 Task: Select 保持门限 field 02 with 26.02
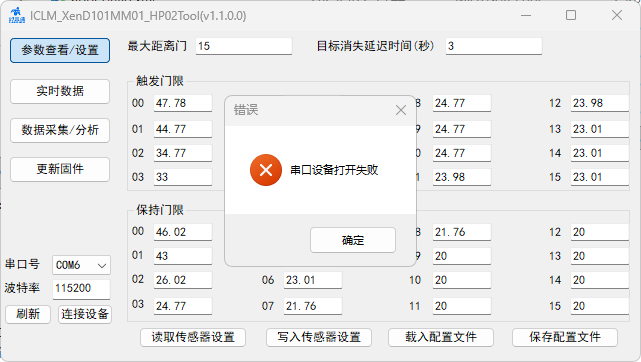pos(183,280)
